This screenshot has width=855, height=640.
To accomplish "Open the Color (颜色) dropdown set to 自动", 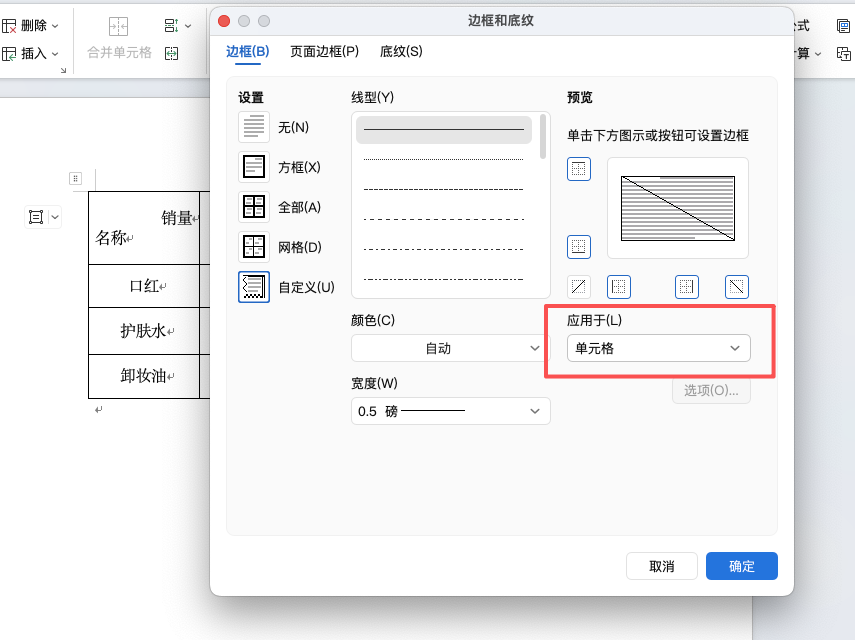I will [450, 348].
